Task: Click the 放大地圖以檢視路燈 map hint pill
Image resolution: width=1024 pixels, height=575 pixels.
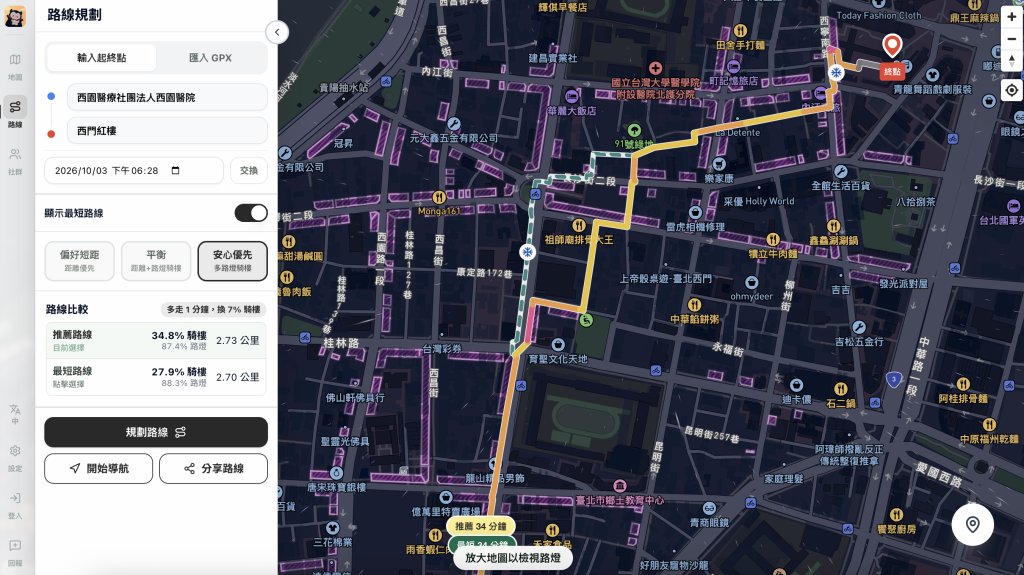Action: point(513,558)
